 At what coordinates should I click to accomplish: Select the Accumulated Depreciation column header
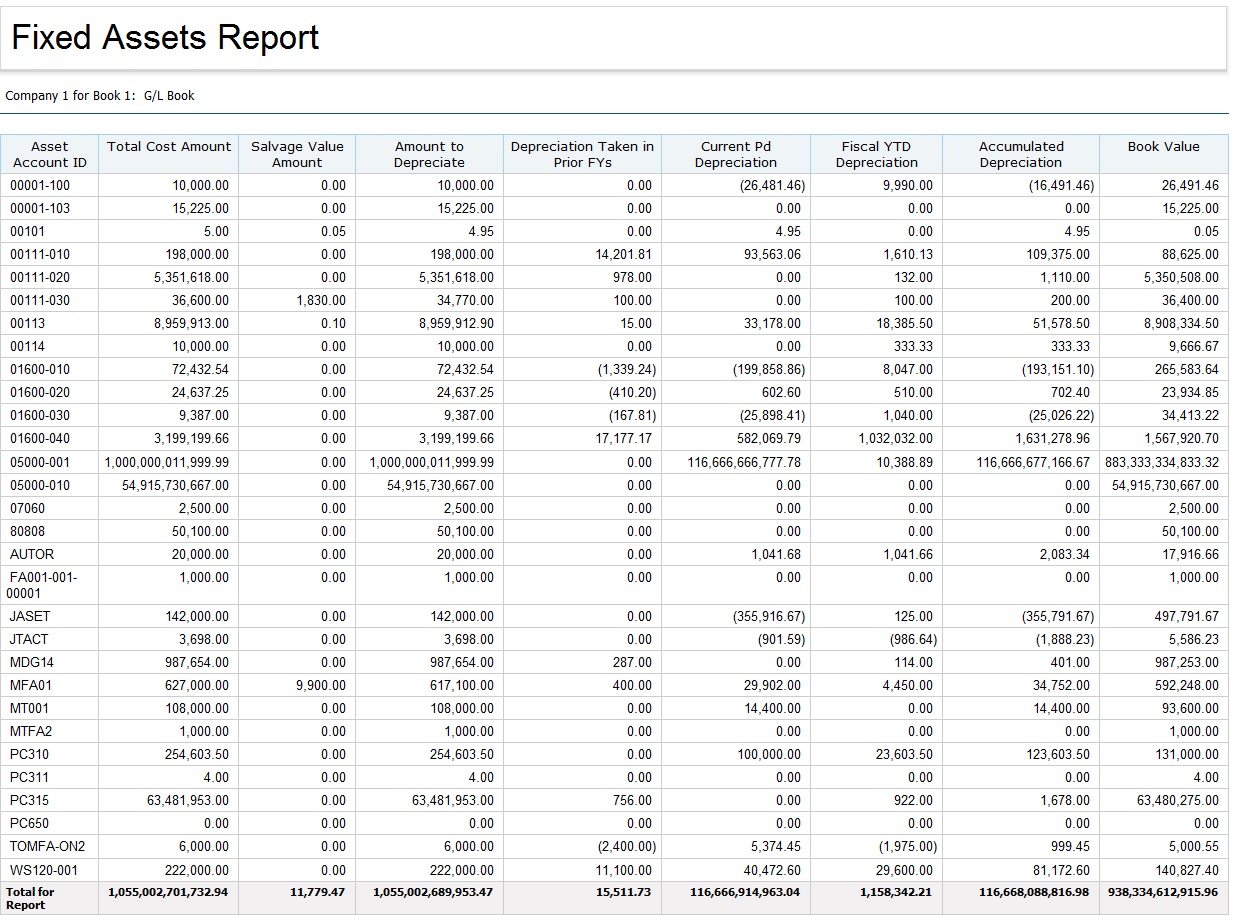1021,154
